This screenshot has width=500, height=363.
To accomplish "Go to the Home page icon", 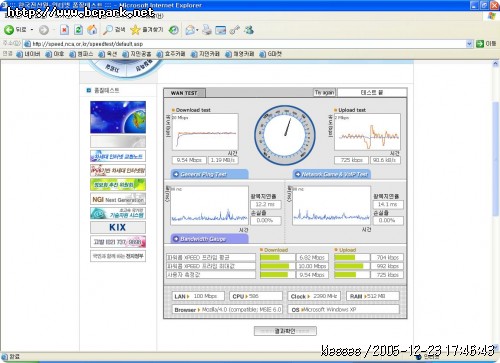I will pyautogui.click(x=92, y=30).
